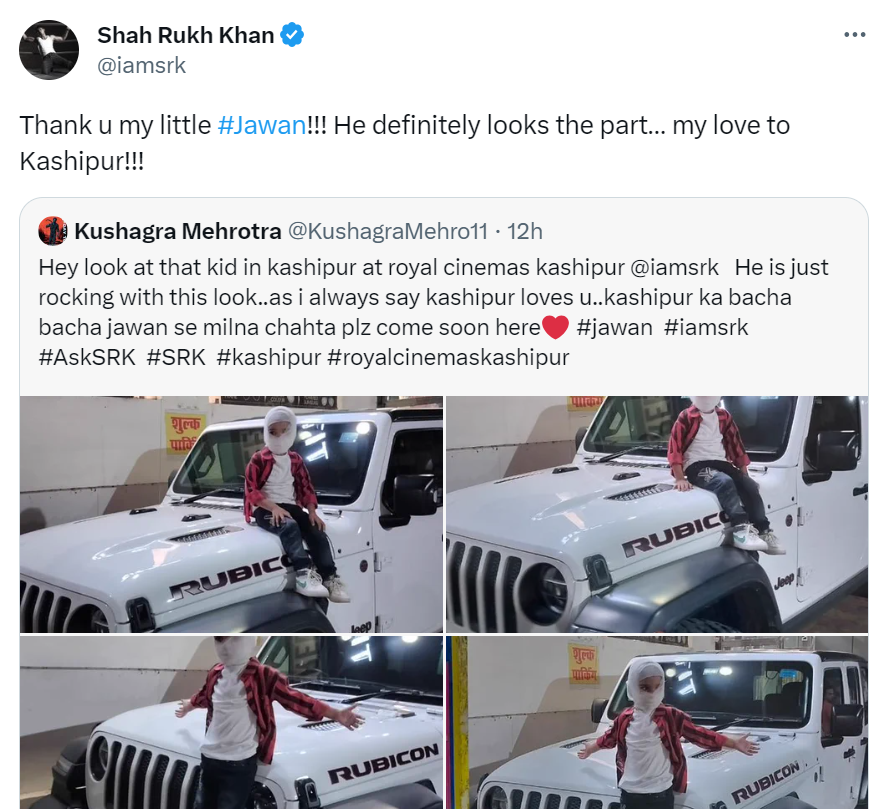Click the Kushagra Mehrotra author name
This screenshot has height=809, width=887.
(x=178, y=231)
